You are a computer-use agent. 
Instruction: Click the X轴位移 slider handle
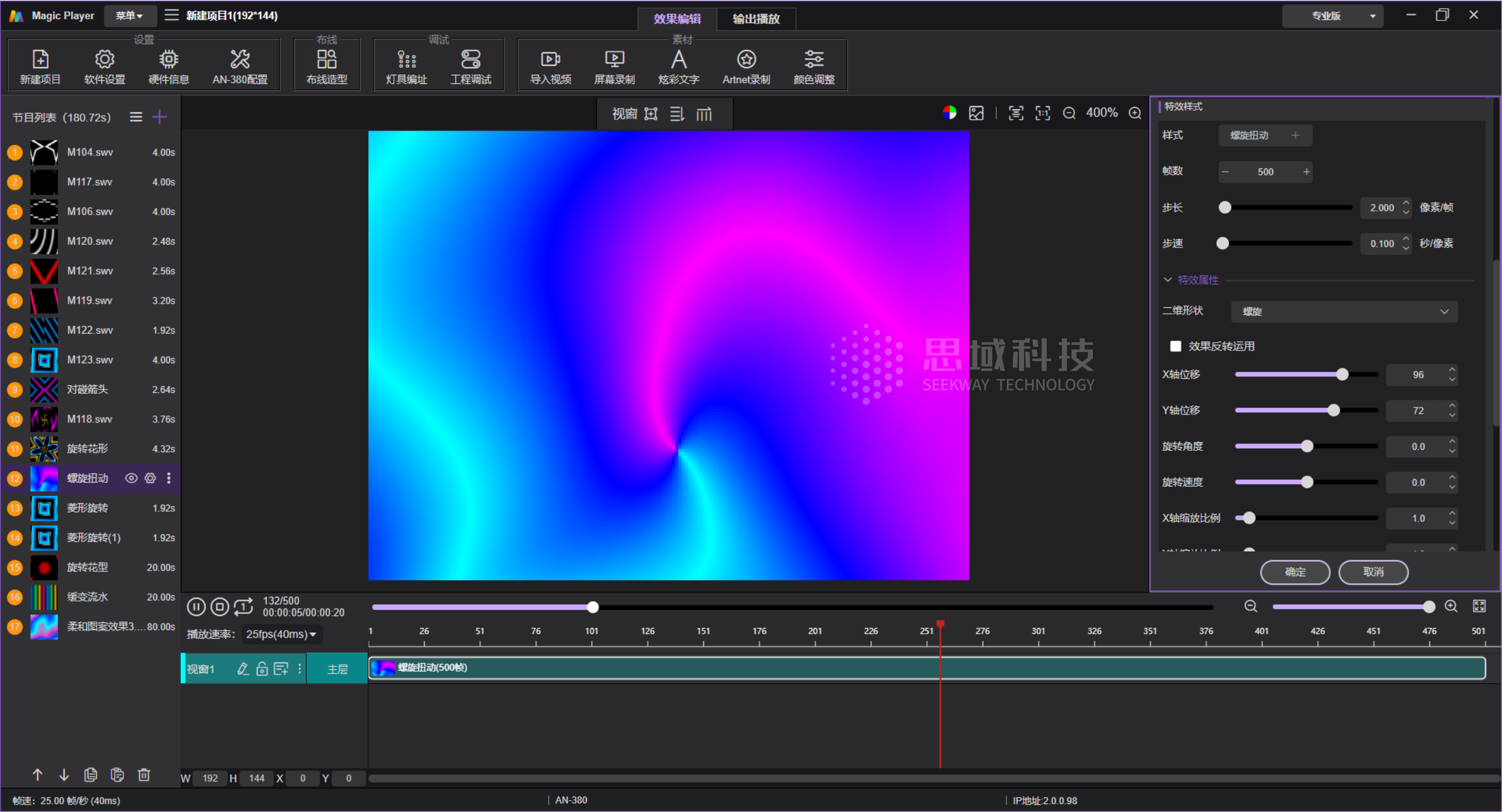click(1342, 374)
